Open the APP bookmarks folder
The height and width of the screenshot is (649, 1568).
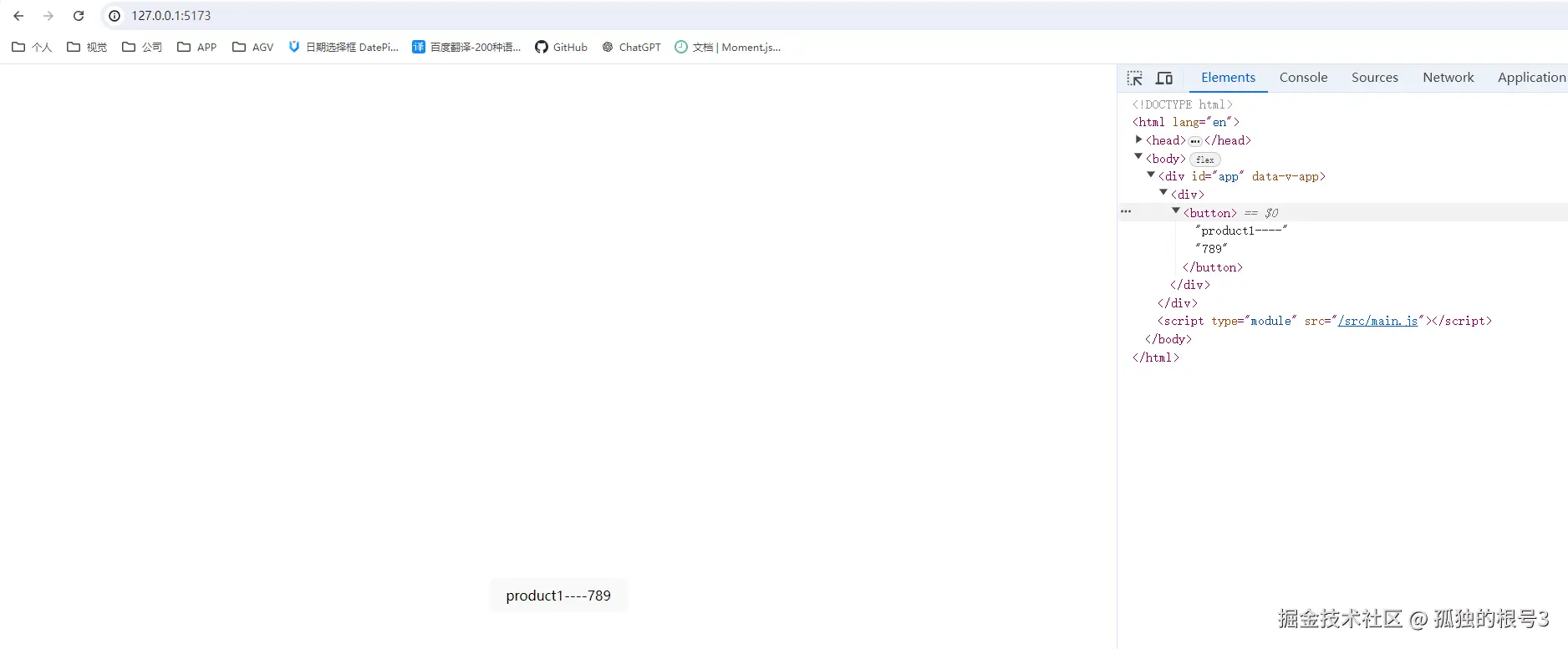(x=197, y=48)
